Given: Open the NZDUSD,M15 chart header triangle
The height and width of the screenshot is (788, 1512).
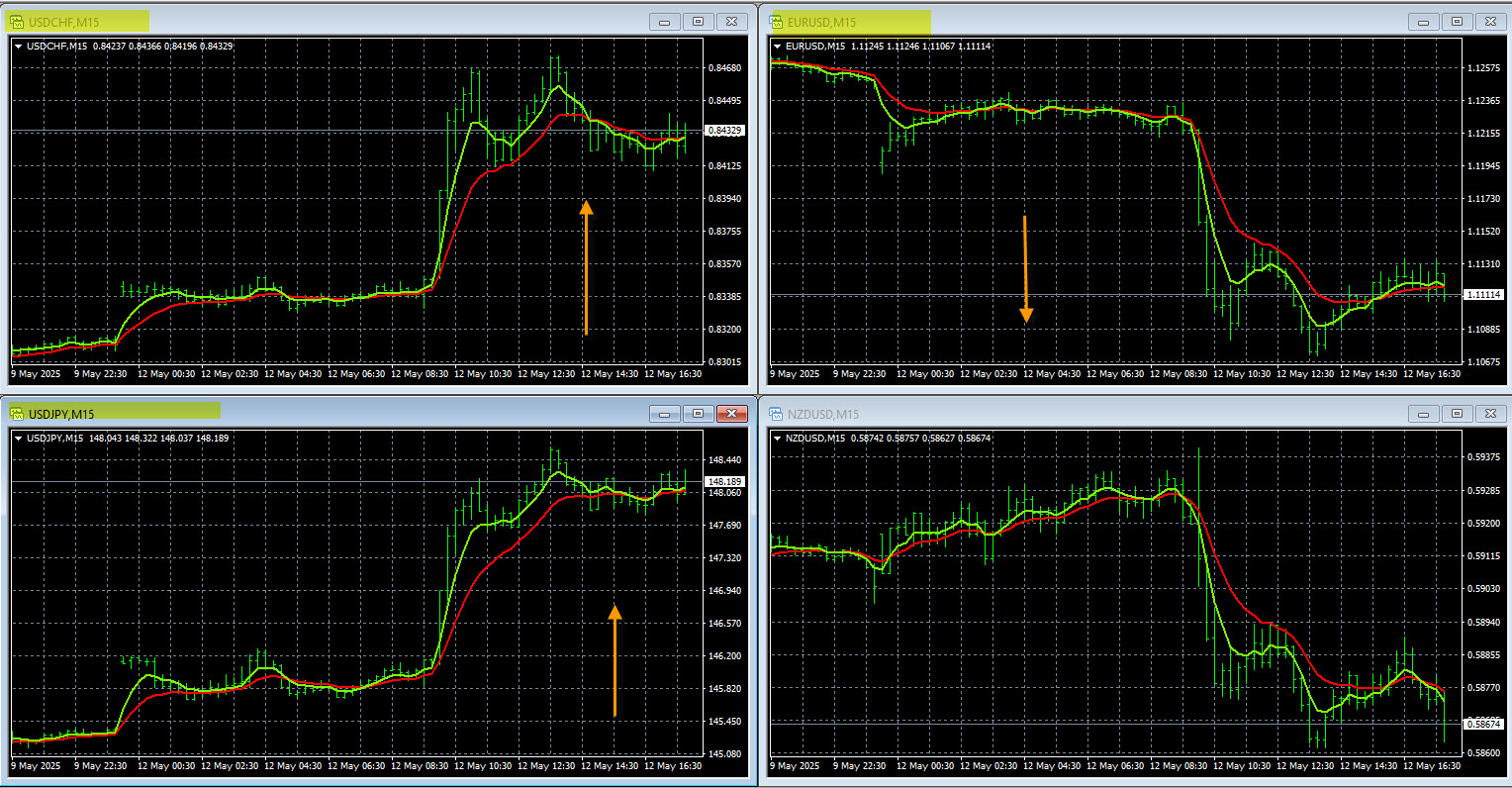Looking at the screenshot, I should (x=778, y=439).
